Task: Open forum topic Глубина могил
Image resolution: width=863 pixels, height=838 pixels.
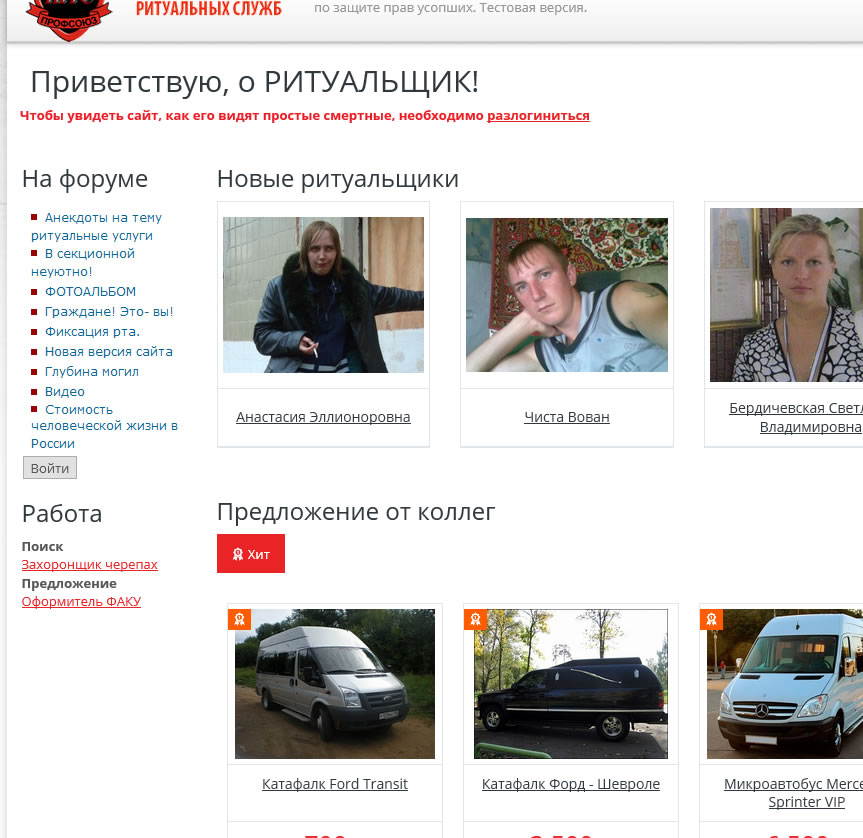Action: pos(91,372)
